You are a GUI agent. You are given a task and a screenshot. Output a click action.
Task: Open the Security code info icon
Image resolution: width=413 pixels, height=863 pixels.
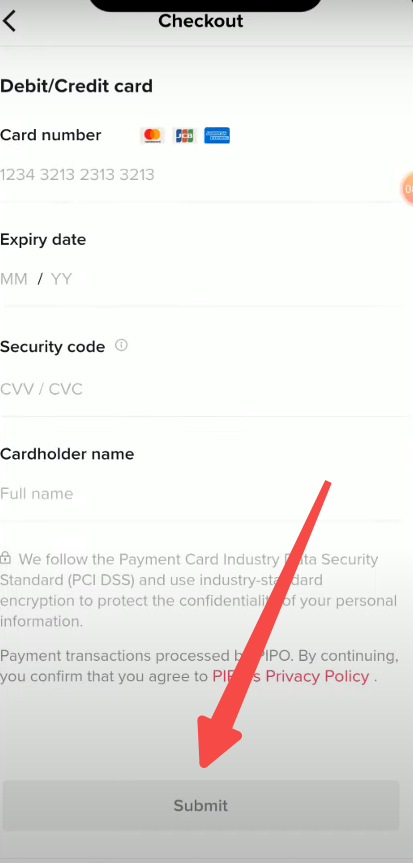pyautogui.click(x=121, y=346)
